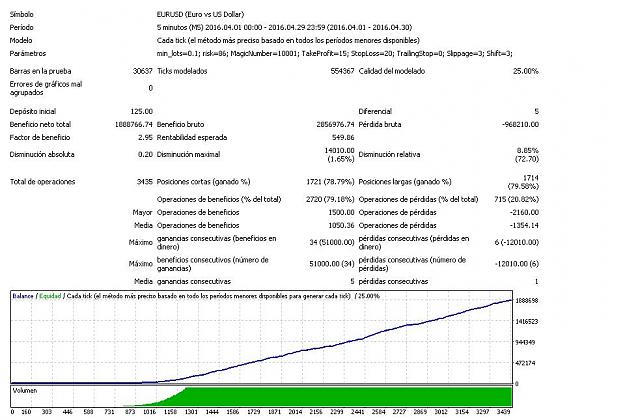Click the x-axis tick label 3439

[x=503, y=412]
